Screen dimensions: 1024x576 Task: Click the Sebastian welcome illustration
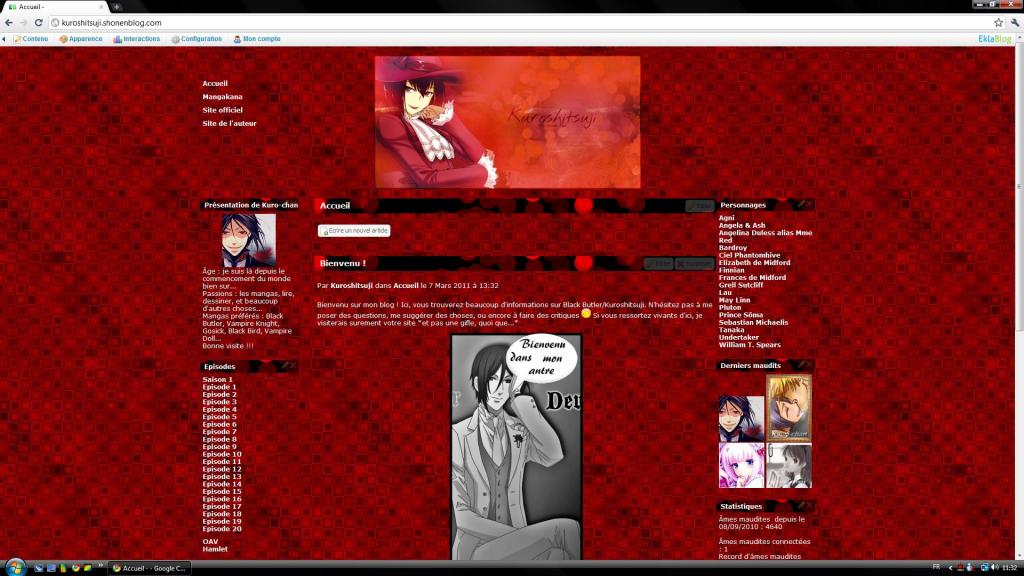click(x=516, y=447)
